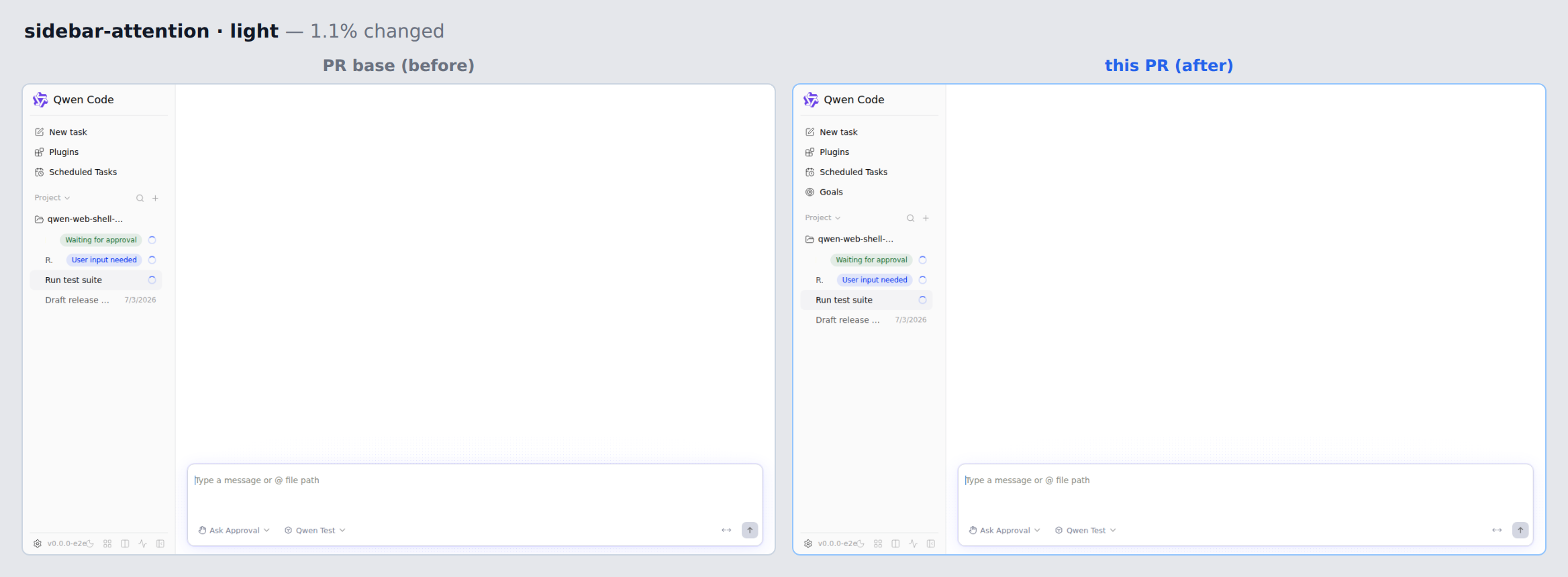Click the spinner beside Waiting for approval, before panel

coord(152,240)
